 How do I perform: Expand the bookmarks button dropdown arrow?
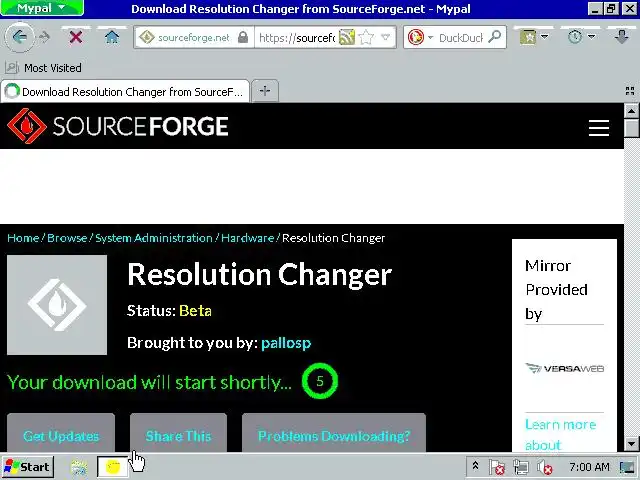(544, 37)
